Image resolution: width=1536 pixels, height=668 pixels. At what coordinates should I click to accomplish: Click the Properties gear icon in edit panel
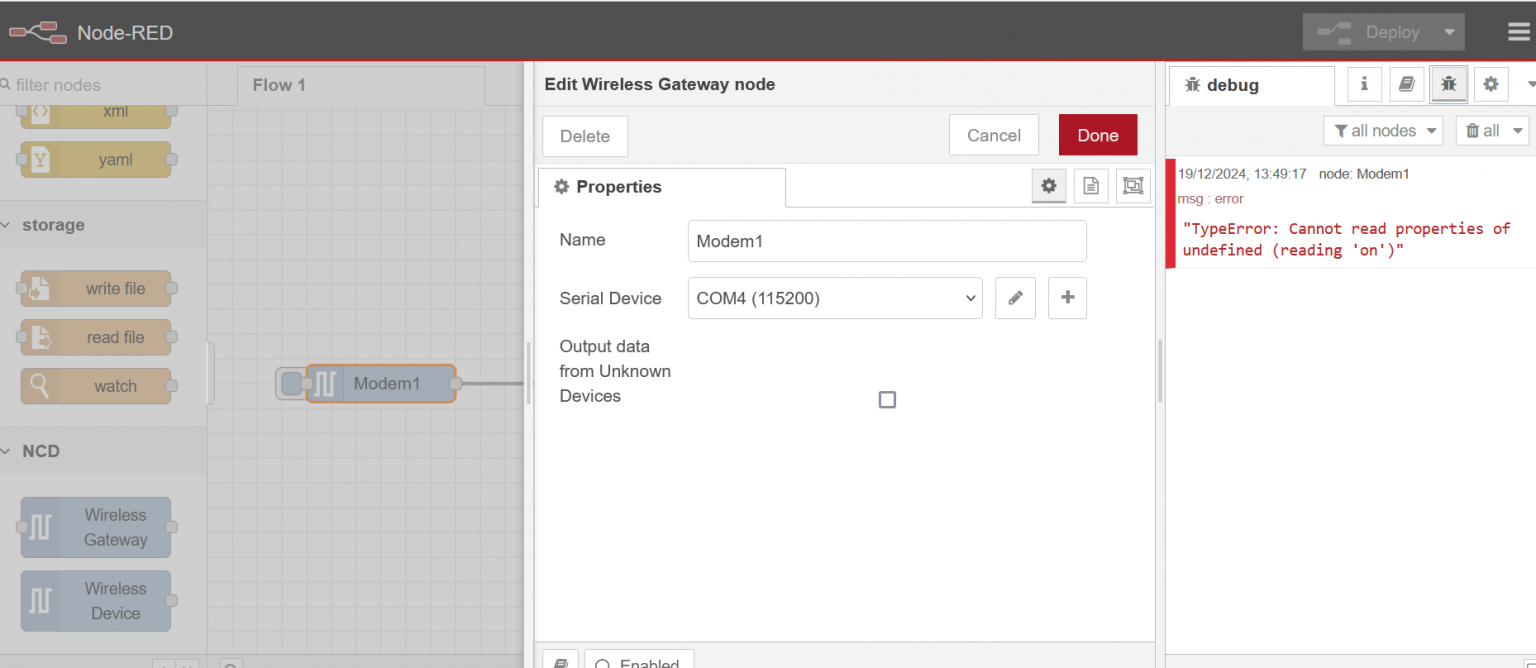(1048, 185)
